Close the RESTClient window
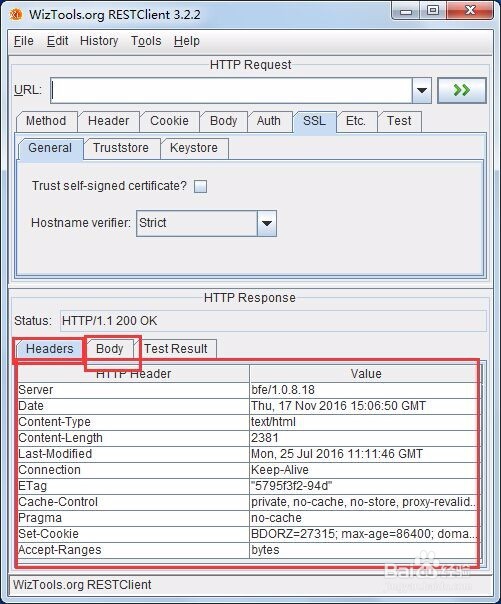Screen dimensions: 501x604 [x=470, y=10]
